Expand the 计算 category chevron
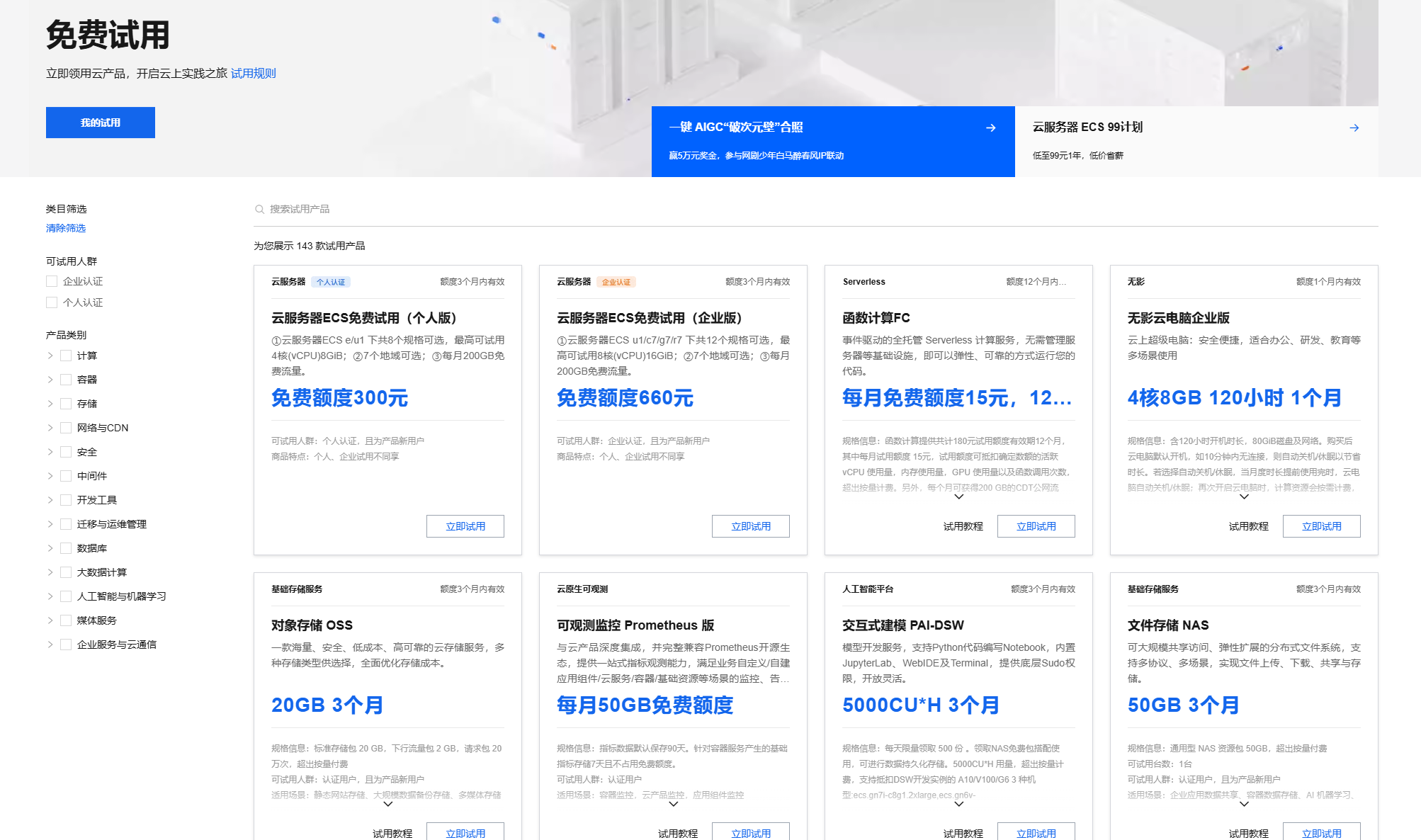 50,356
